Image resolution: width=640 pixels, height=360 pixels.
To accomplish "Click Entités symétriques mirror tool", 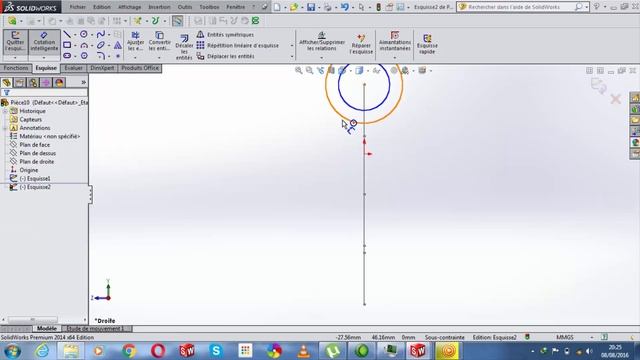I will pos(225,35).
